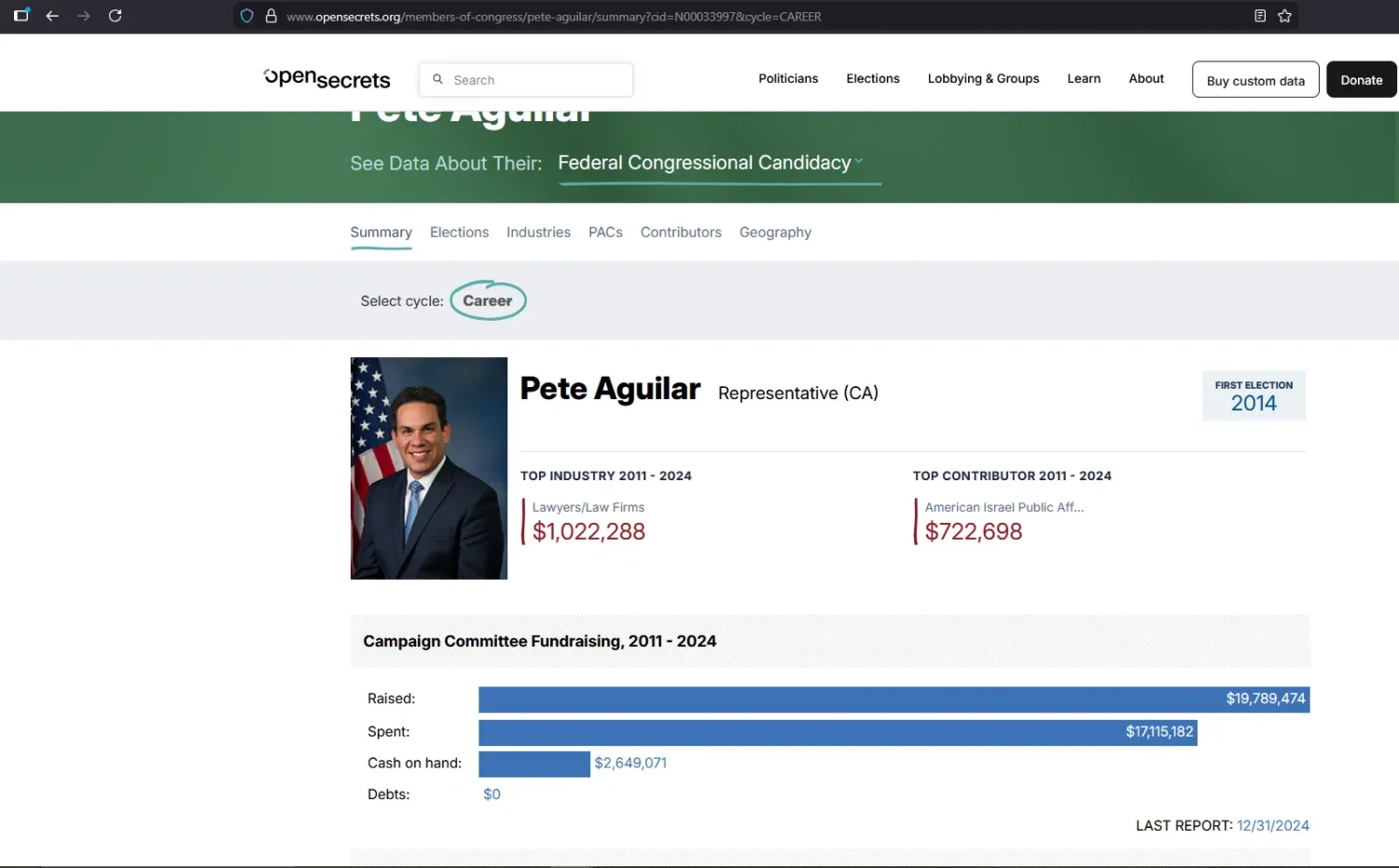Switch to the Contributors tab

tap(681, 232)
